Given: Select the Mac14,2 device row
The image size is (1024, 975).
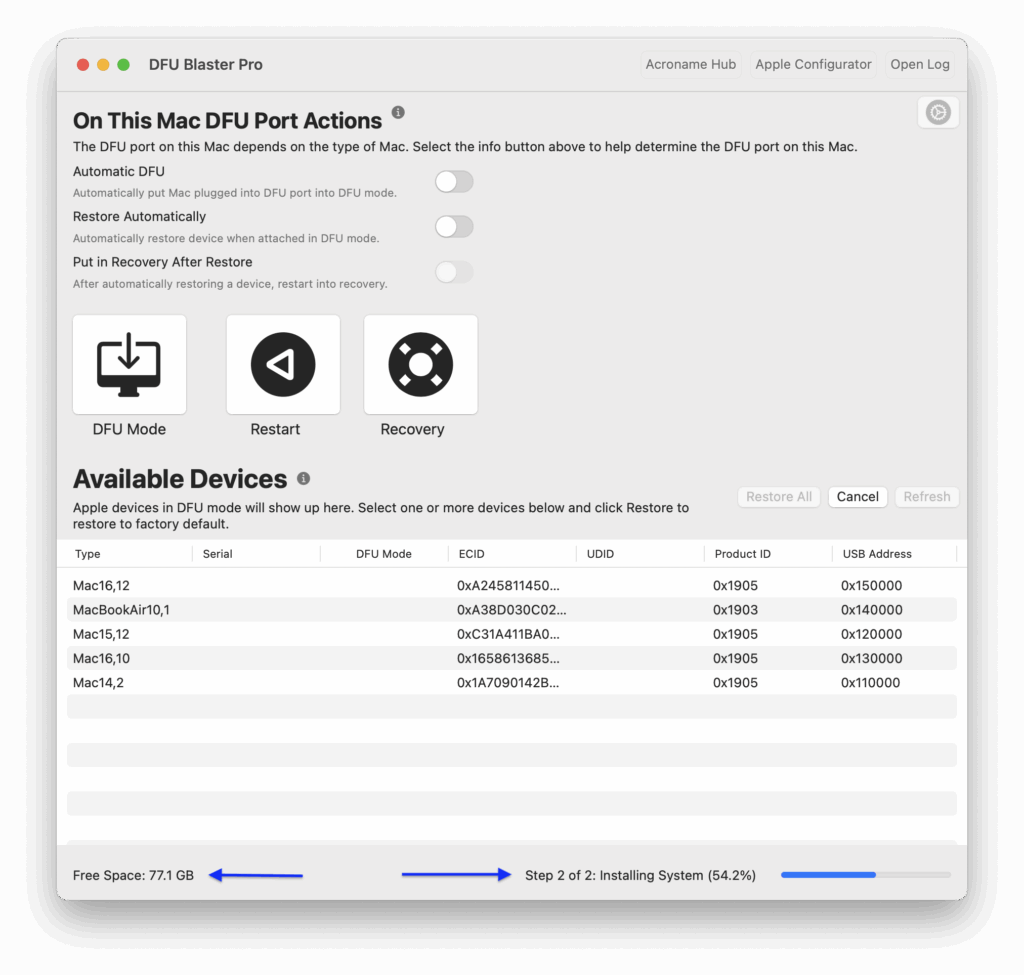Looking at the screenshot, I should [512, 682].
